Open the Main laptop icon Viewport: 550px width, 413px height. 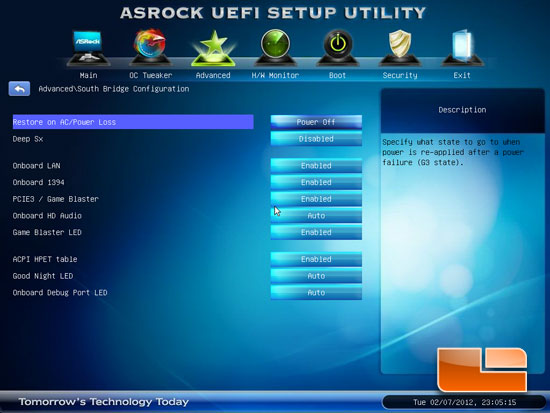pyautogui.click(x=88, y=48)
